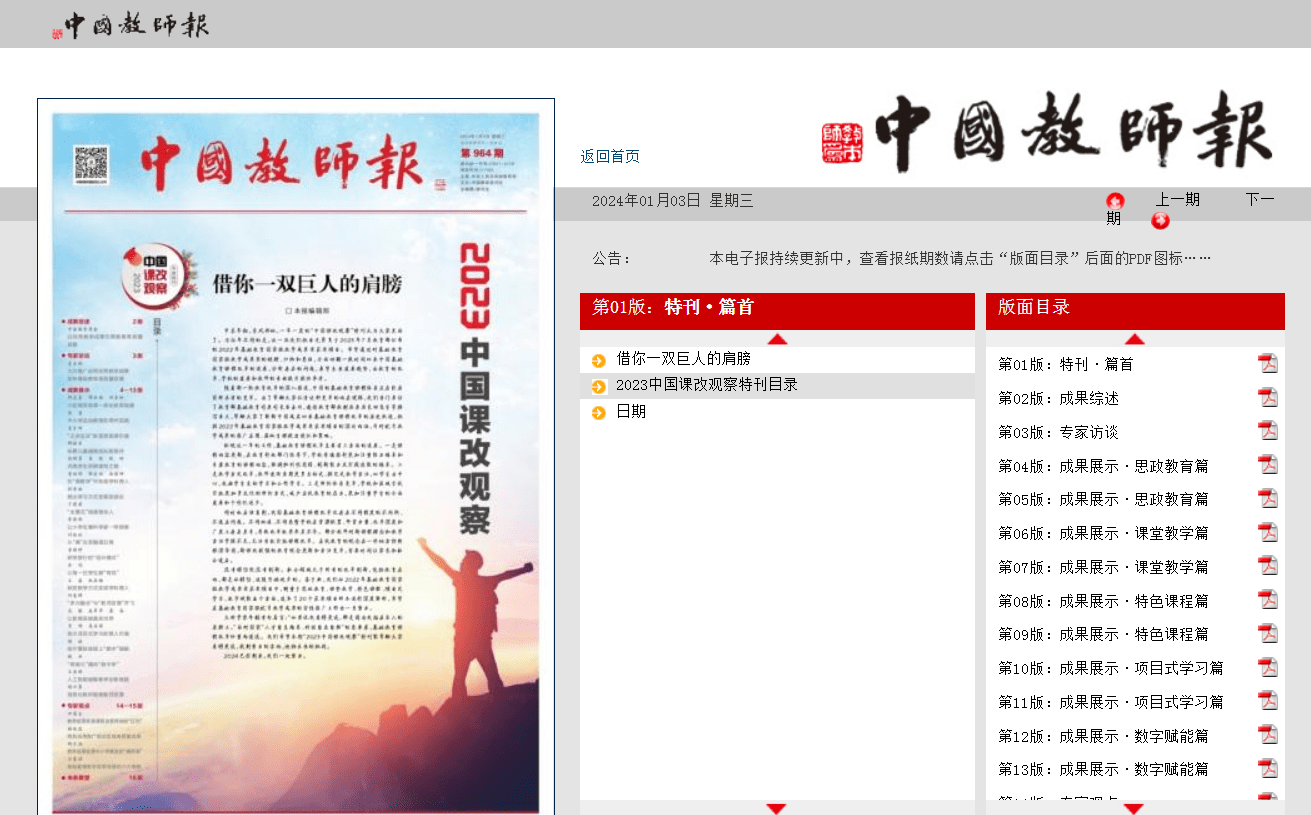The image size is (1311, 815).
Task: Click large 中国教师报 masthead banner
Action: 1048,132
